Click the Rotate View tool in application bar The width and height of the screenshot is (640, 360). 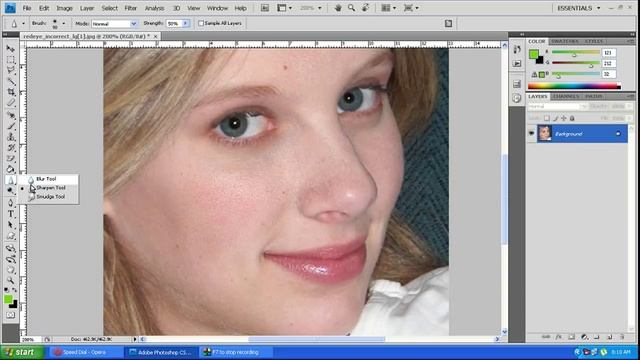click(x=365, y=8)
